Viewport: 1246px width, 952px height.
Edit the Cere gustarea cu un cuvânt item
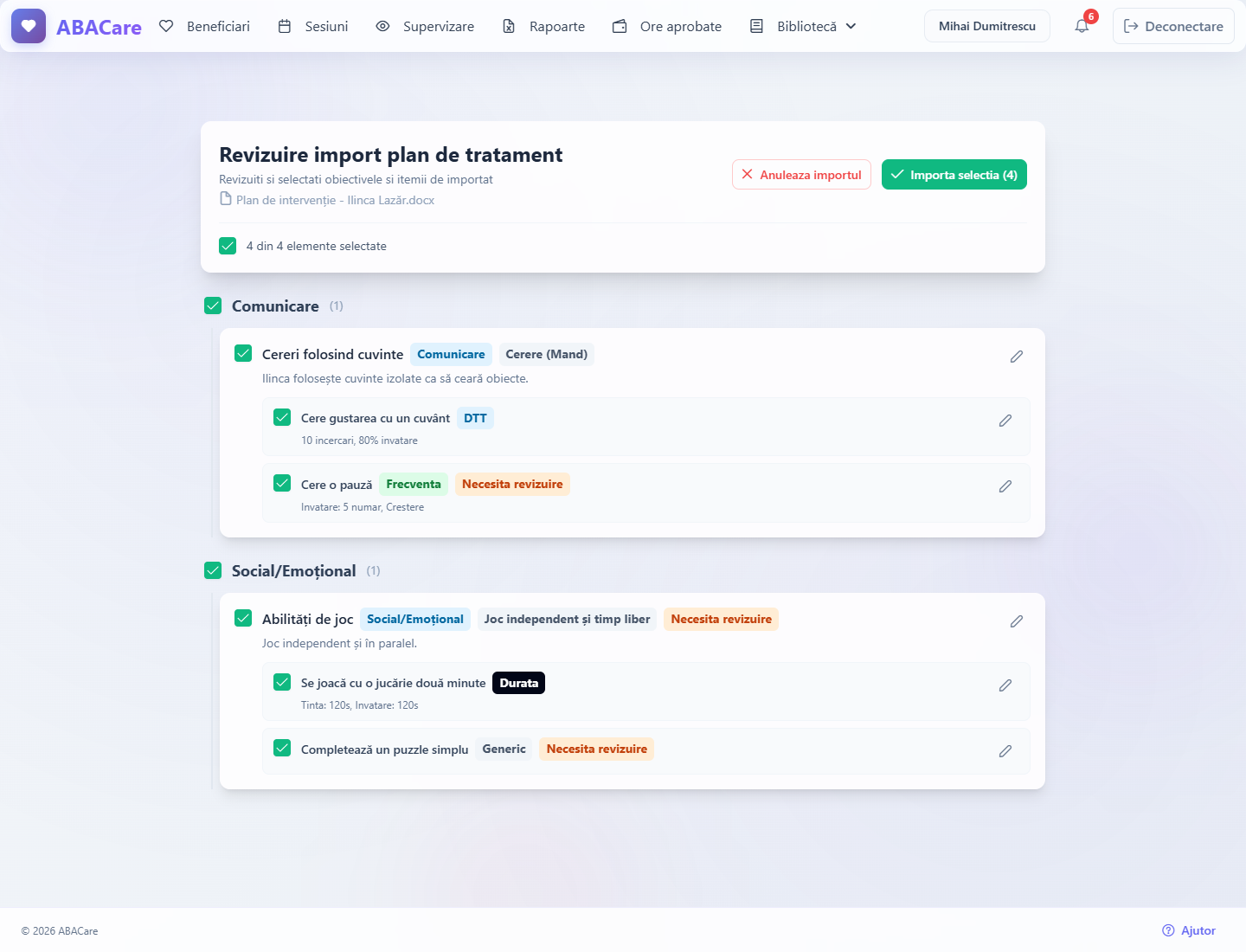pos(1005,421)
